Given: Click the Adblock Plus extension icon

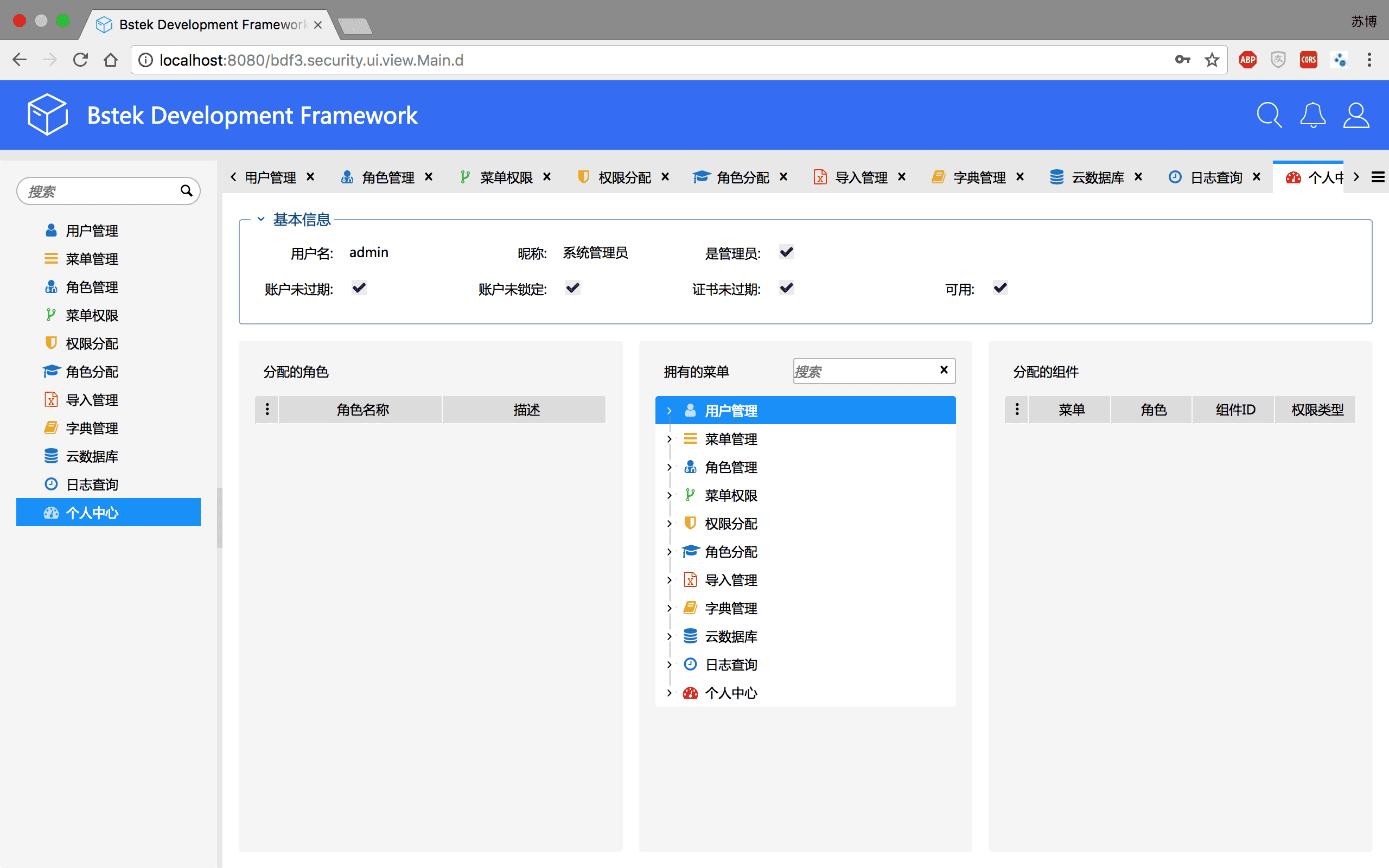Looking at the screenshot, I should (x=1247, y=60).
